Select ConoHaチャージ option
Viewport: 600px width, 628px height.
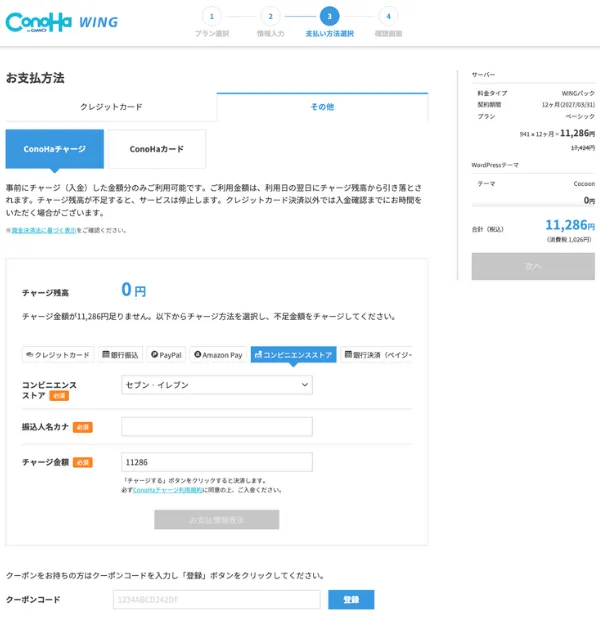point(54,149)
